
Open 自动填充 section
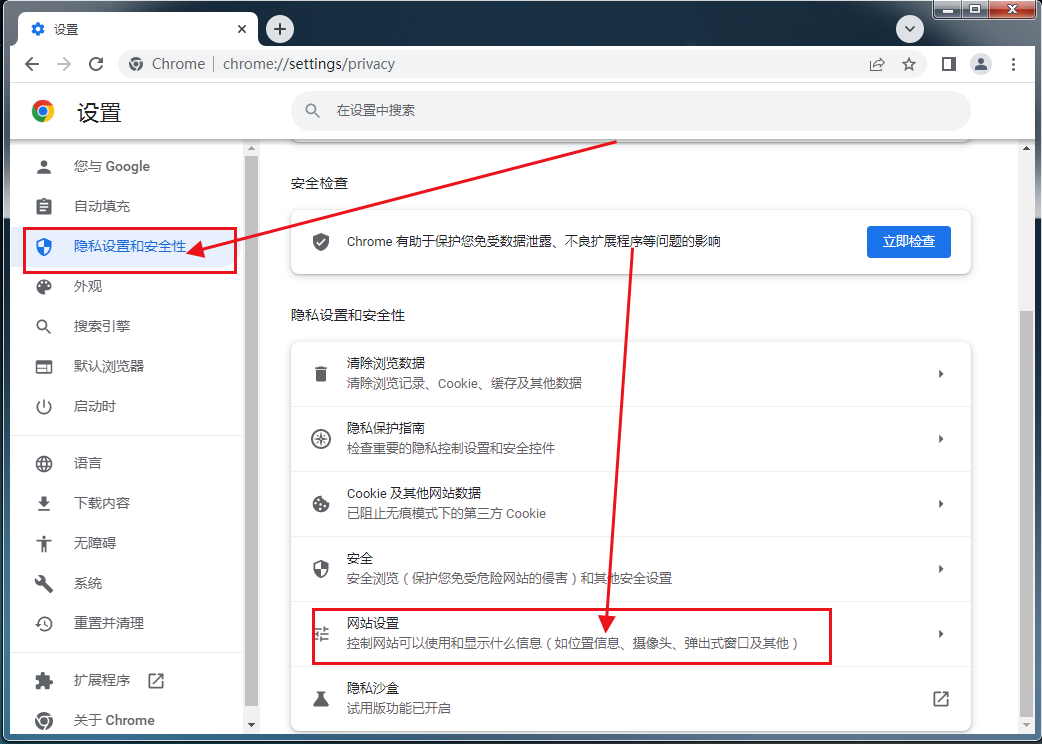[127, 207]
